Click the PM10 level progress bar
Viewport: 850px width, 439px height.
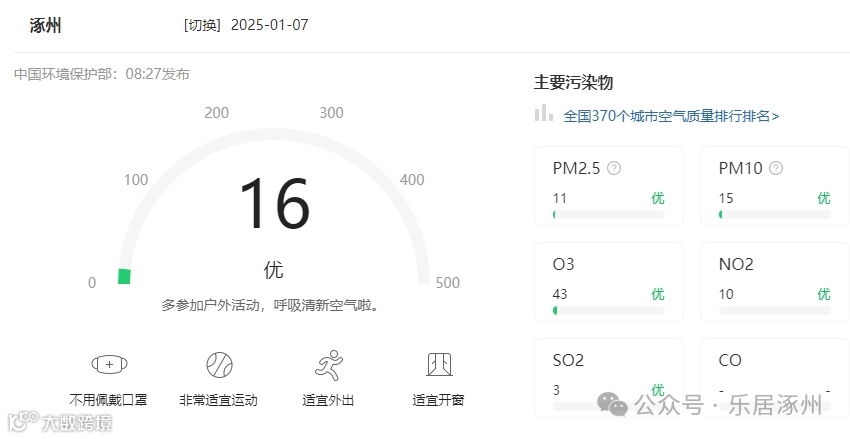pyautogui.click(x=775, y=215)
